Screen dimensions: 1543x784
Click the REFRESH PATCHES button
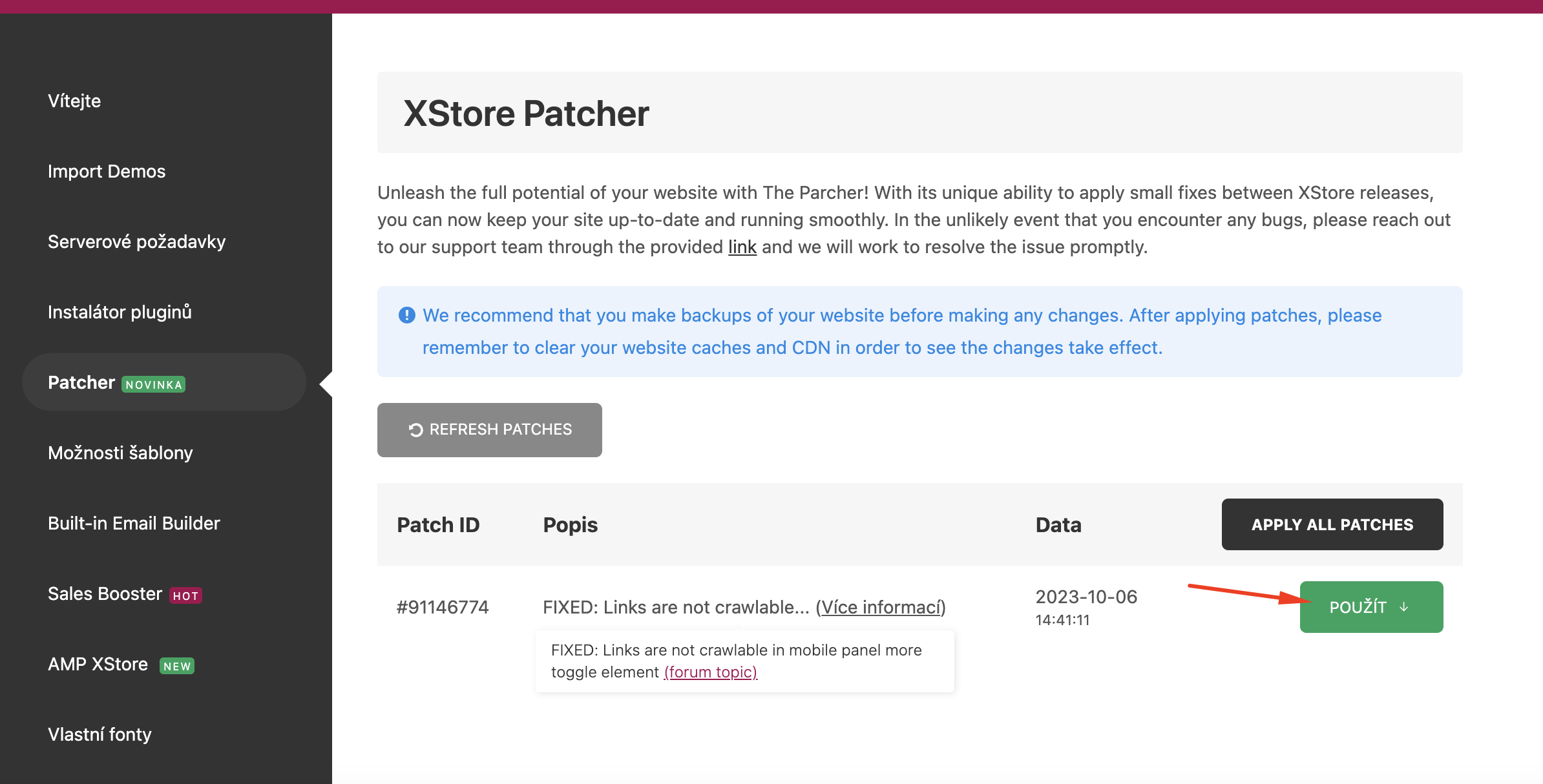(x=490, y=429)
